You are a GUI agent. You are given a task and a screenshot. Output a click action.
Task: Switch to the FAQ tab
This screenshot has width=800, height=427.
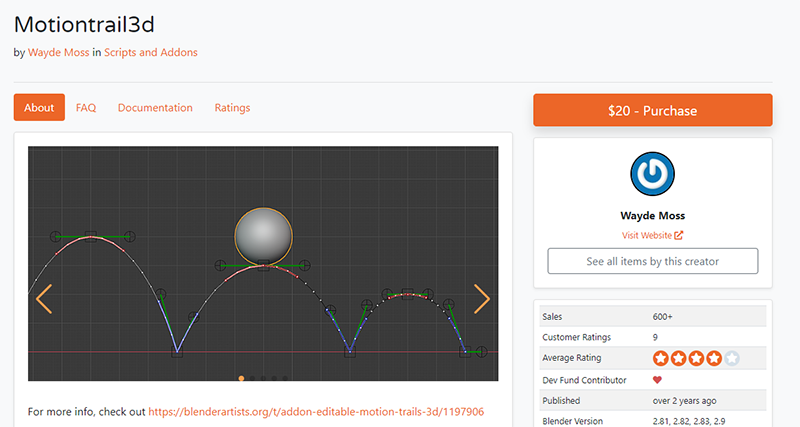[86, 108]
